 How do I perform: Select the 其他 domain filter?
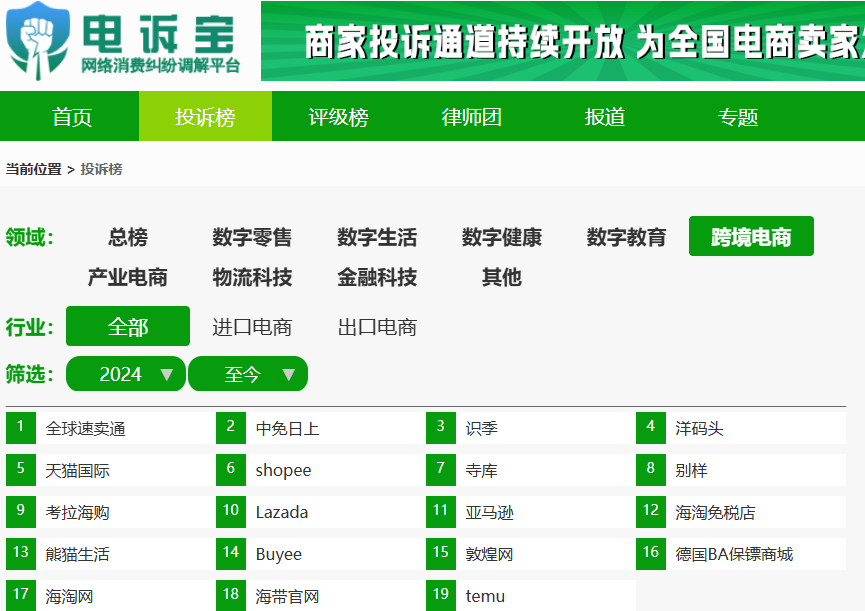501,277
